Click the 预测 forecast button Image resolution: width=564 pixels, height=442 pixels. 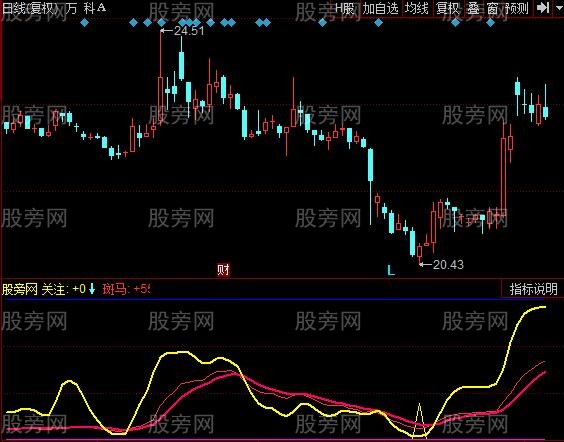[517, 8]
